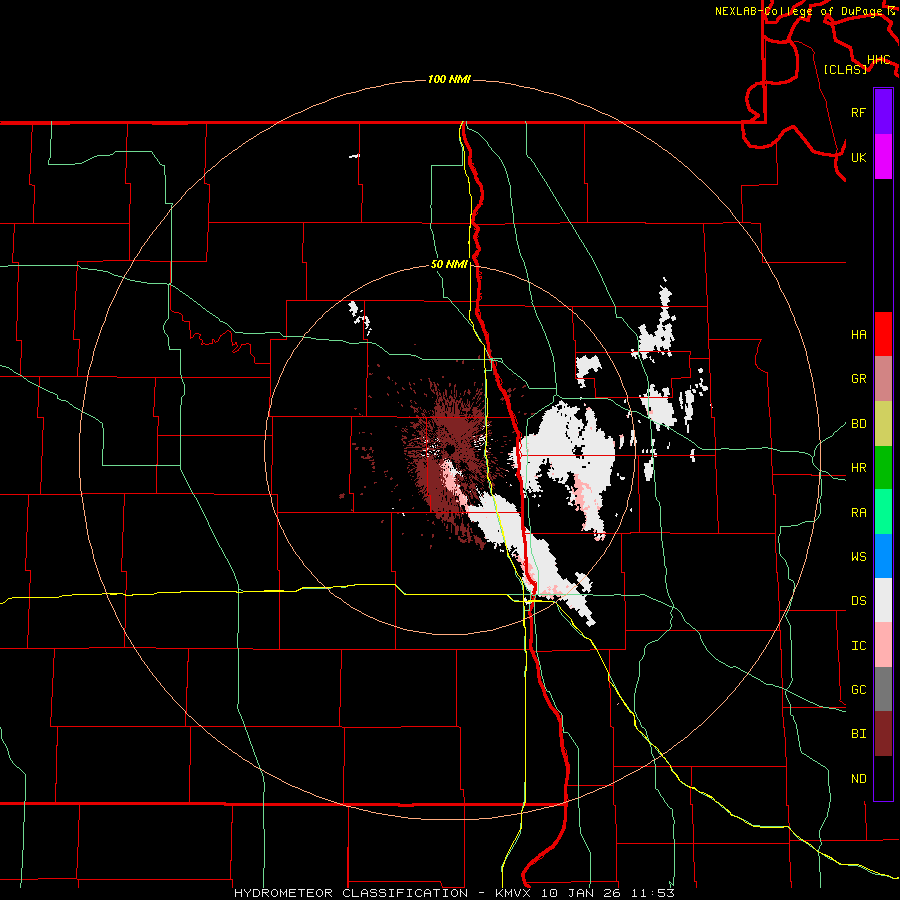
Task: Select the GR legend color block
Action: 883,378
